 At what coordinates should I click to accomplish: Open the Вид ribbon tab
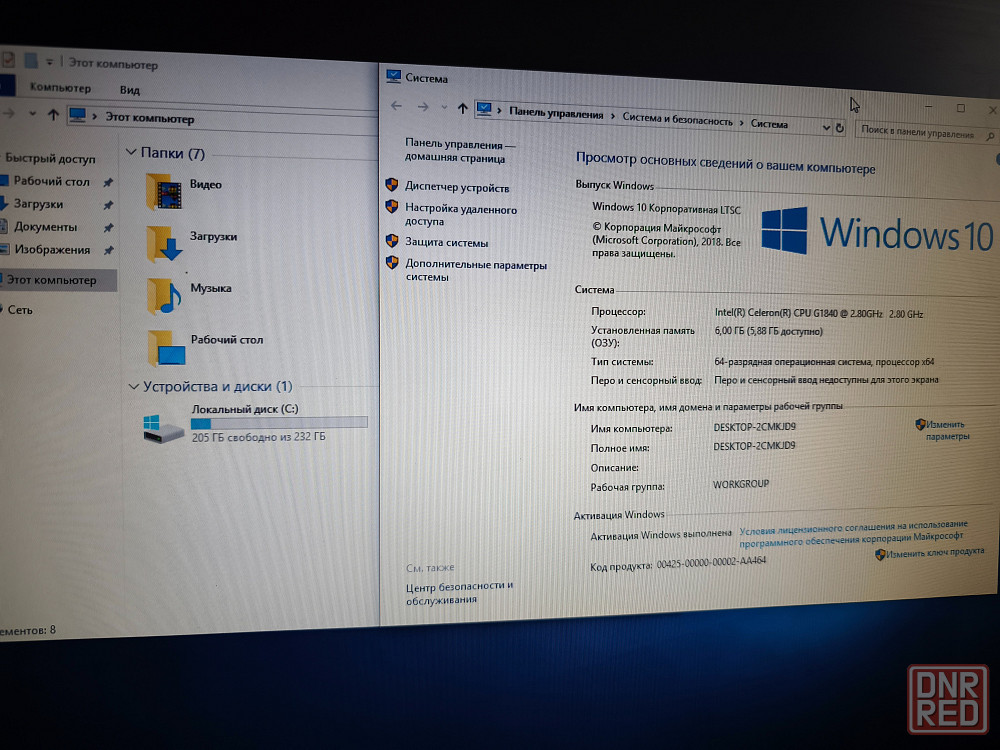130,89
